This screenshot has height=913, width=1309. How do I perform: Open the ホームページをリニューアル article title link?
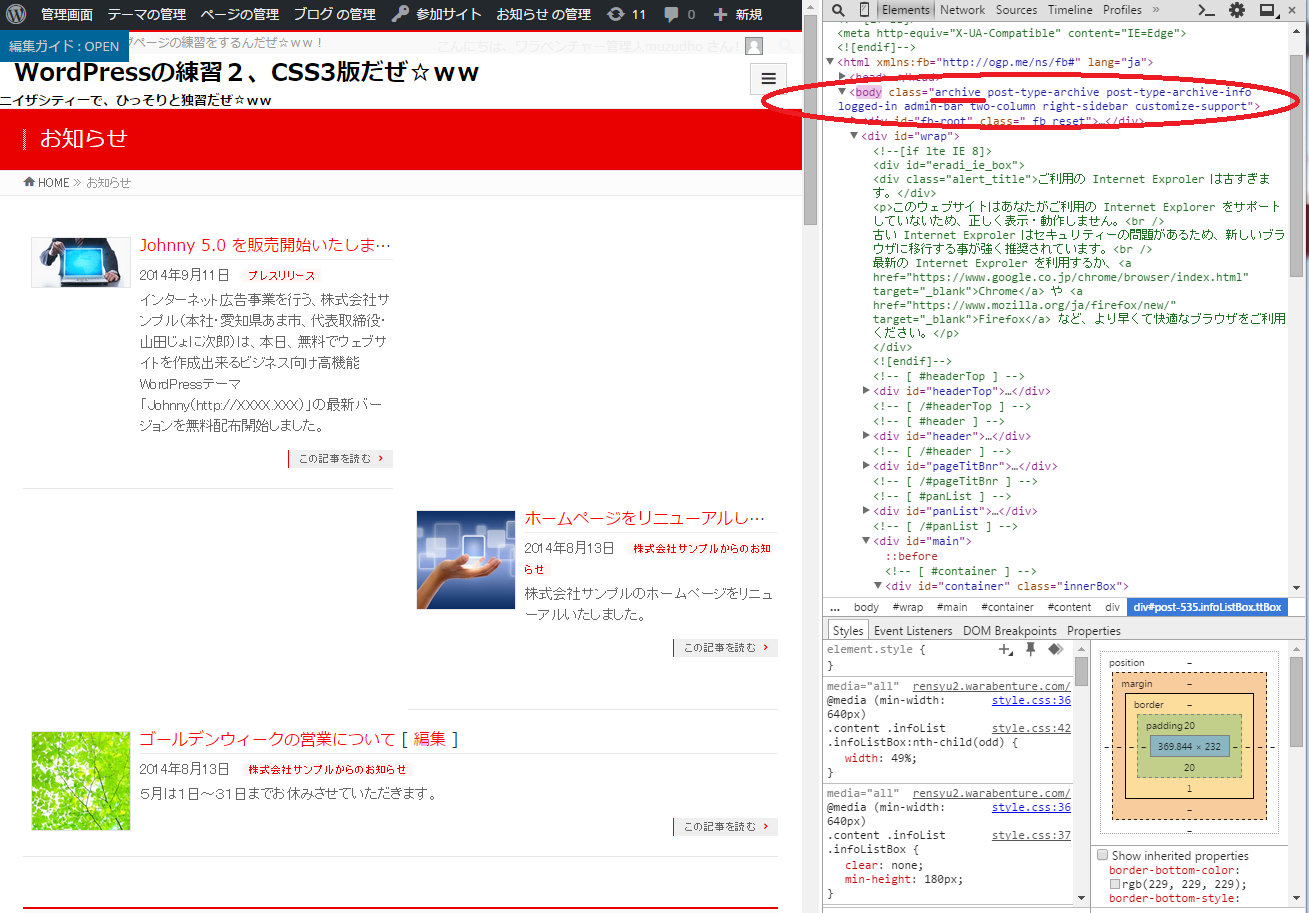click(x=645, y=518)
